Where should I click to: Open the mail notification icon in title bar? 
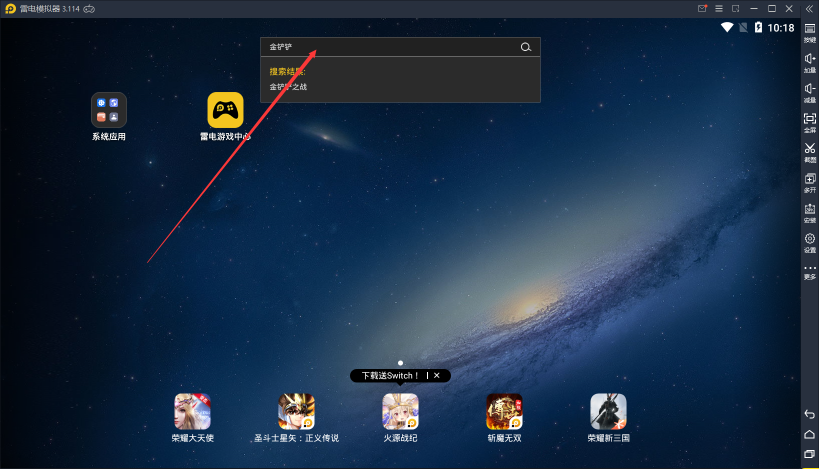703,8
